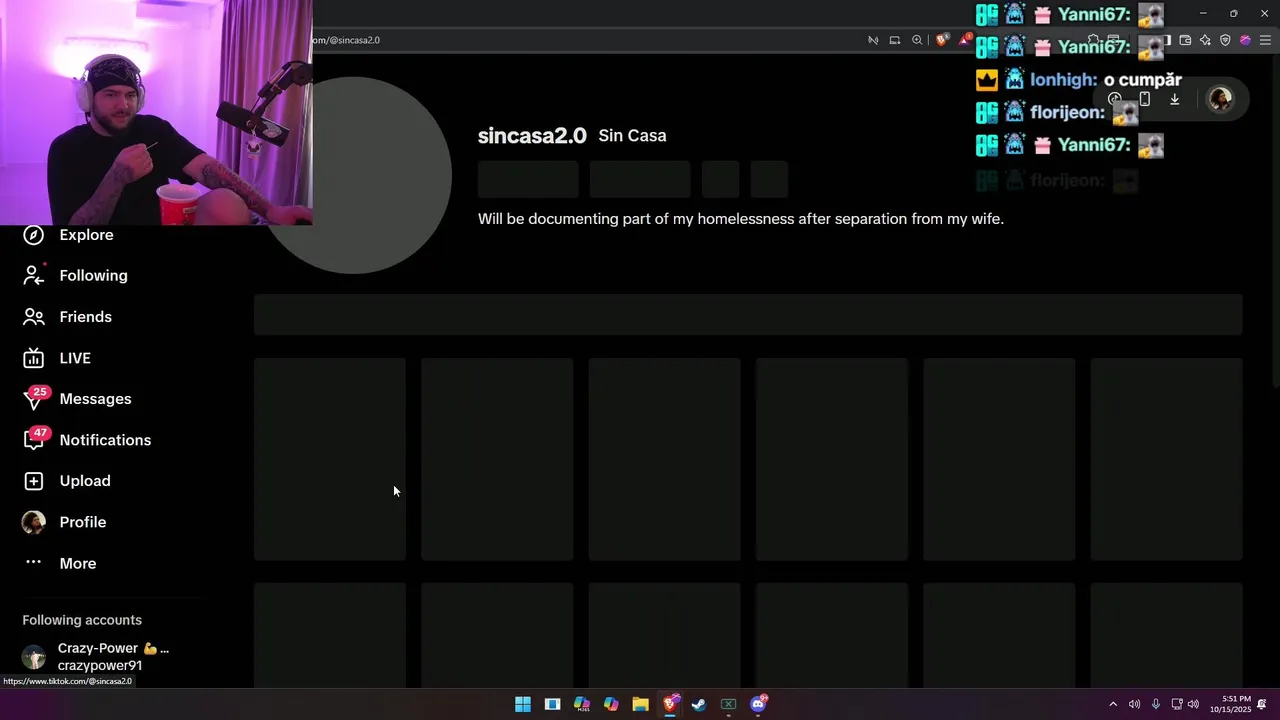The height and width of the screenshot is (720, 1280).
Task: Select the Profile label in the sidebar
Action: [x=83, y=522]
